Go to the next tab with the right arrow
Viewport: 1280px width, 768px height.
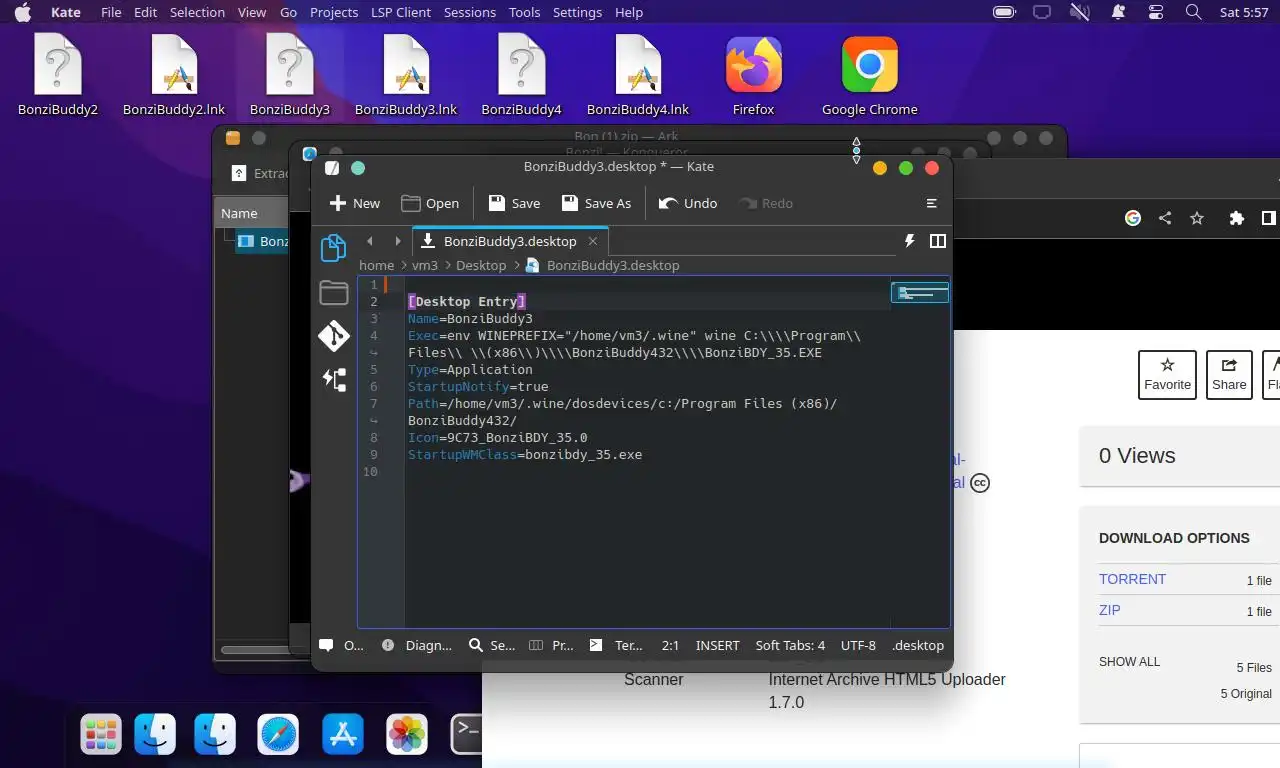(398, 241)
